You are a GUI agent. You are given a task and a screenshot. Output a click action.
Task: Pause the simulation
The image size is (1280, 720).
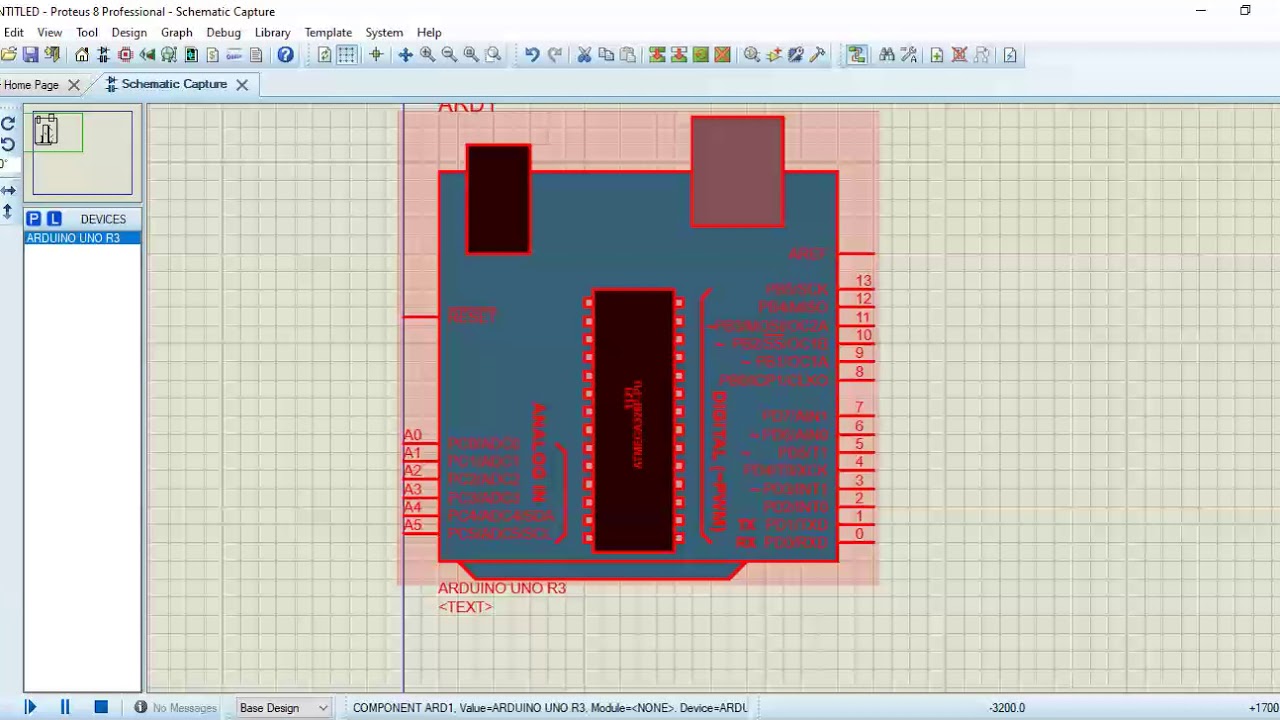(65, 707)
